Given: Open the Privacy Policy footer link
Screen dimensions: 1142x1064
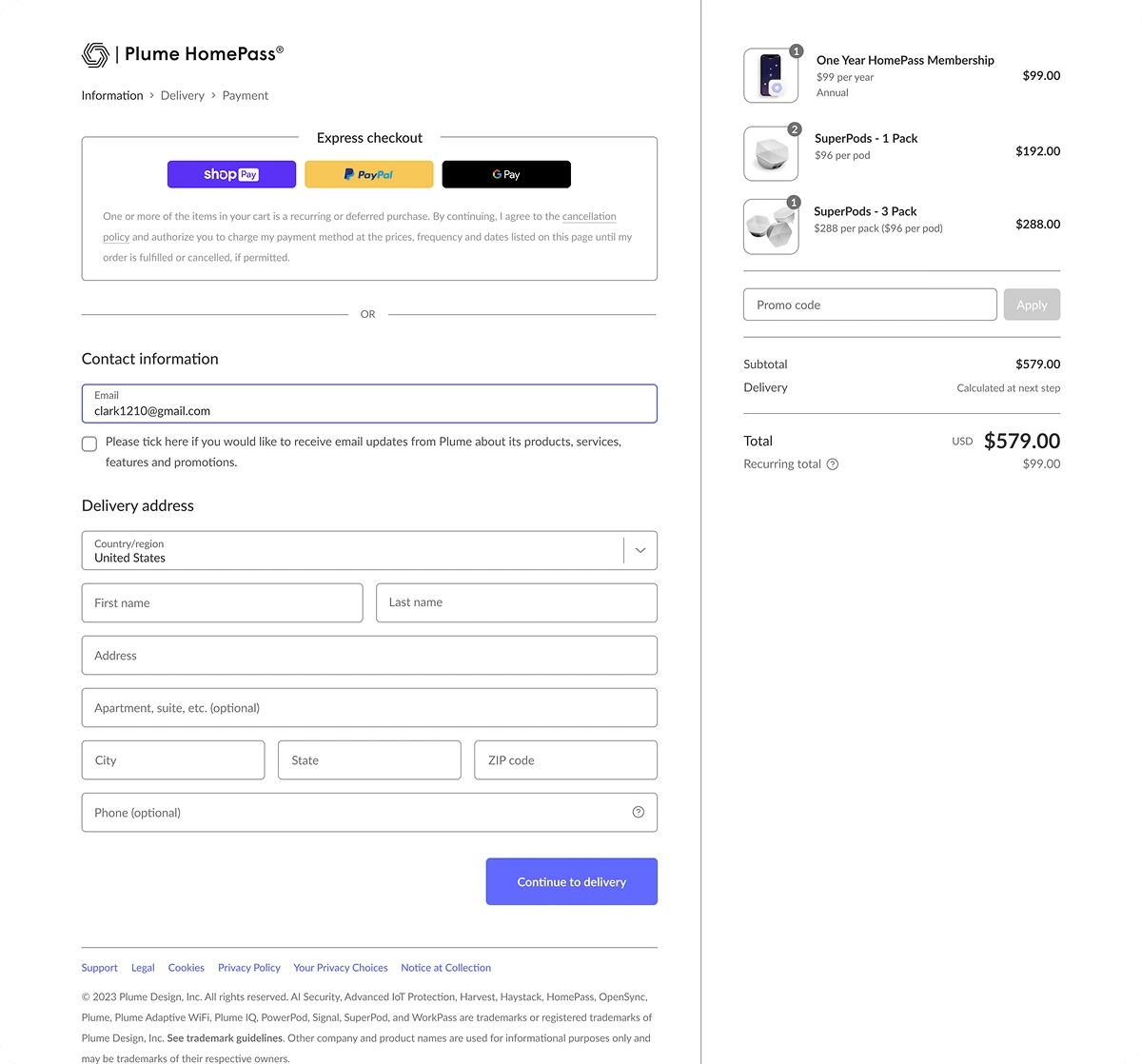Looking at the screenshot, I should pos(248,968).
